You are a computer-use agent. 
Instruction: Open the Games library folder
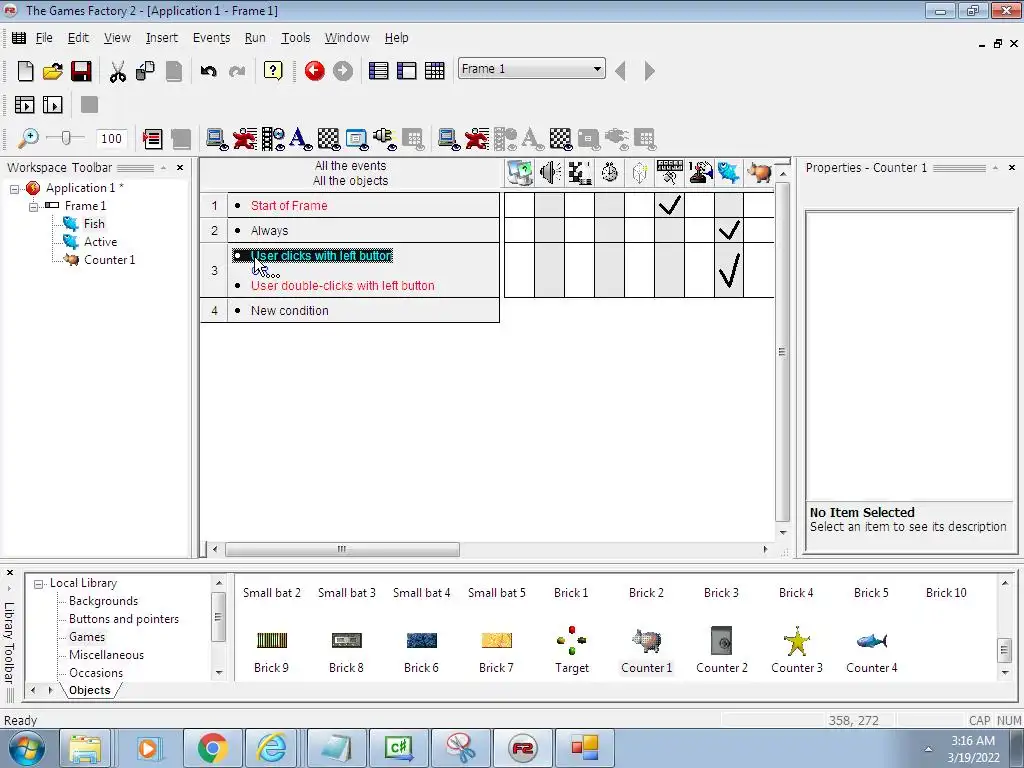(87, 637)
